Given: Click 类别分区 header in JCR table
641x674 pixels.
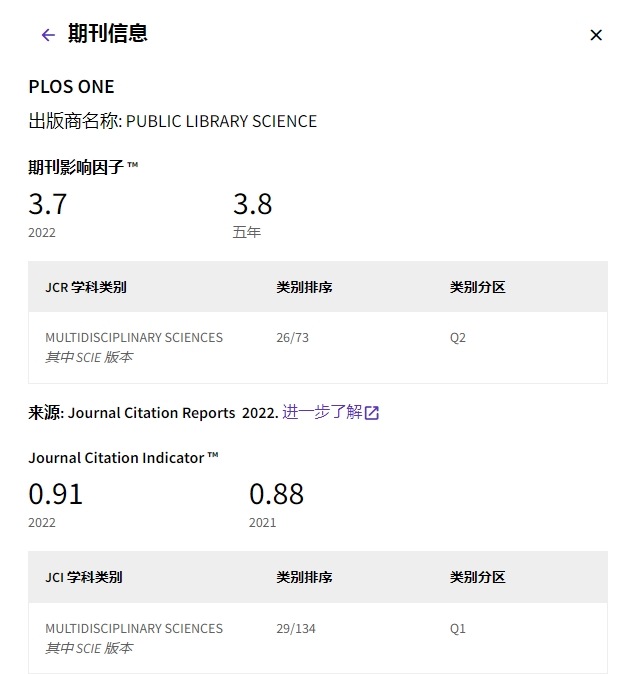Looking at the screenshot, I should click(x=478, y=287).
